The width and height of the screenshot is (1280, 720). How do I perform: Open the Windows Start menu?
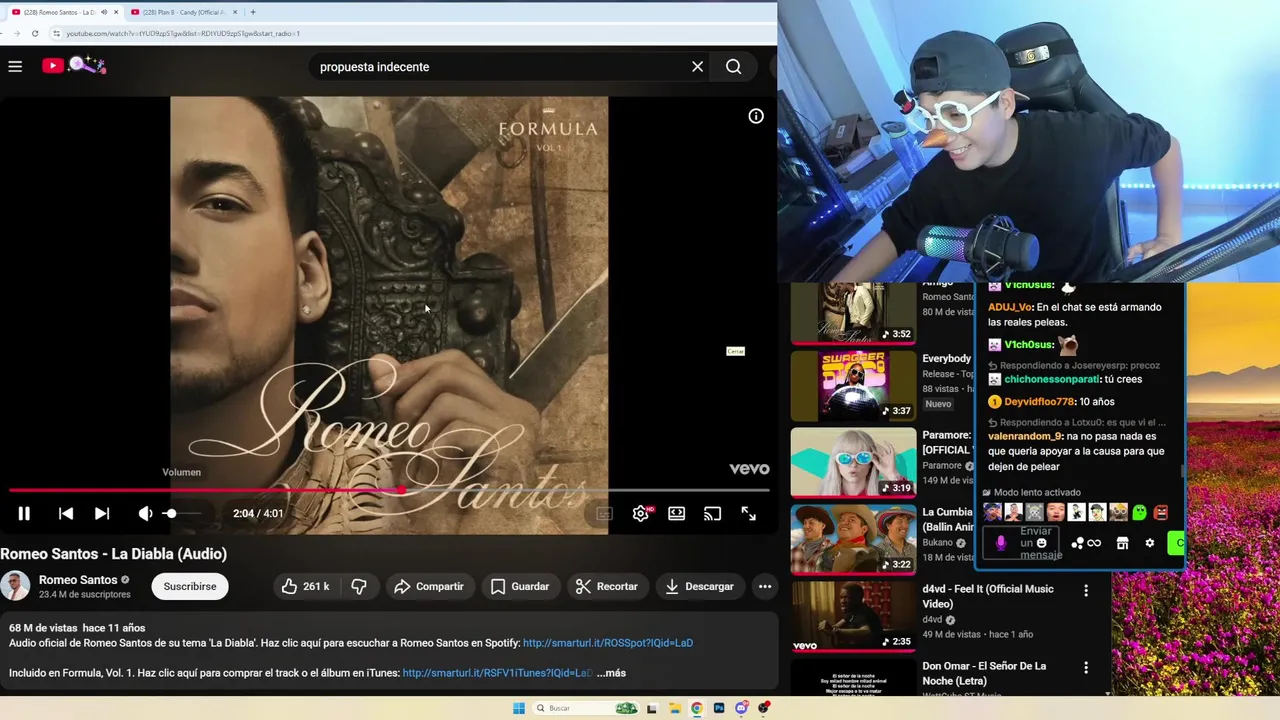point(519,708)
